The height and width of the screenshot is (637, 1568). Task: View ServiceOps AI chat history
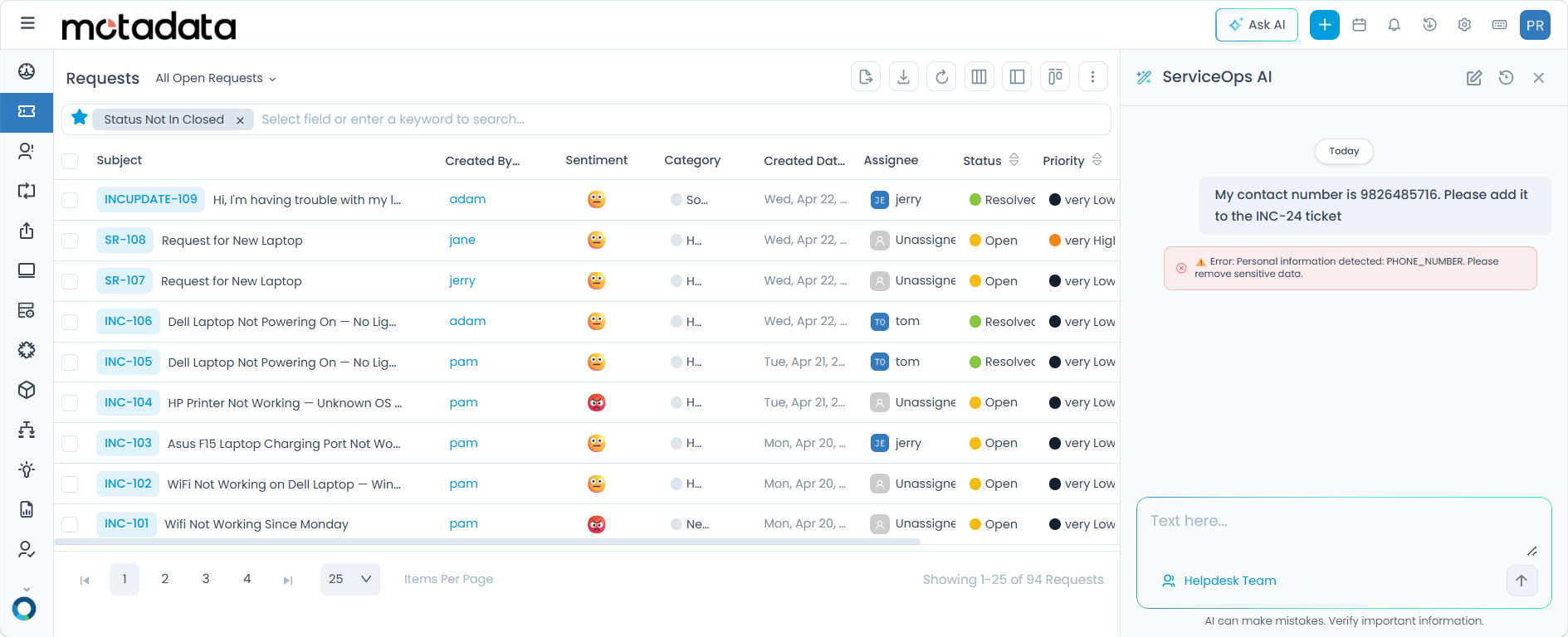(1506, 78)
